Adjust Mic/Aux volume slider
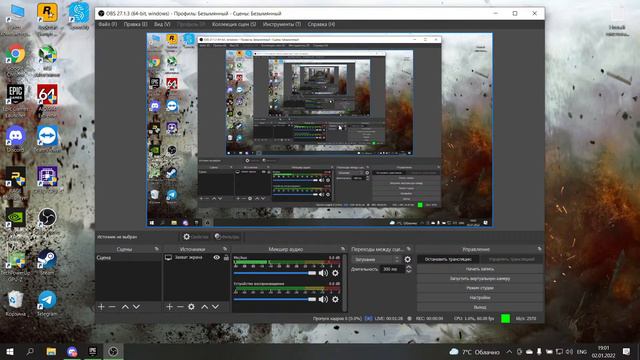This screenshot has height=360, width=640. (275, 273)
